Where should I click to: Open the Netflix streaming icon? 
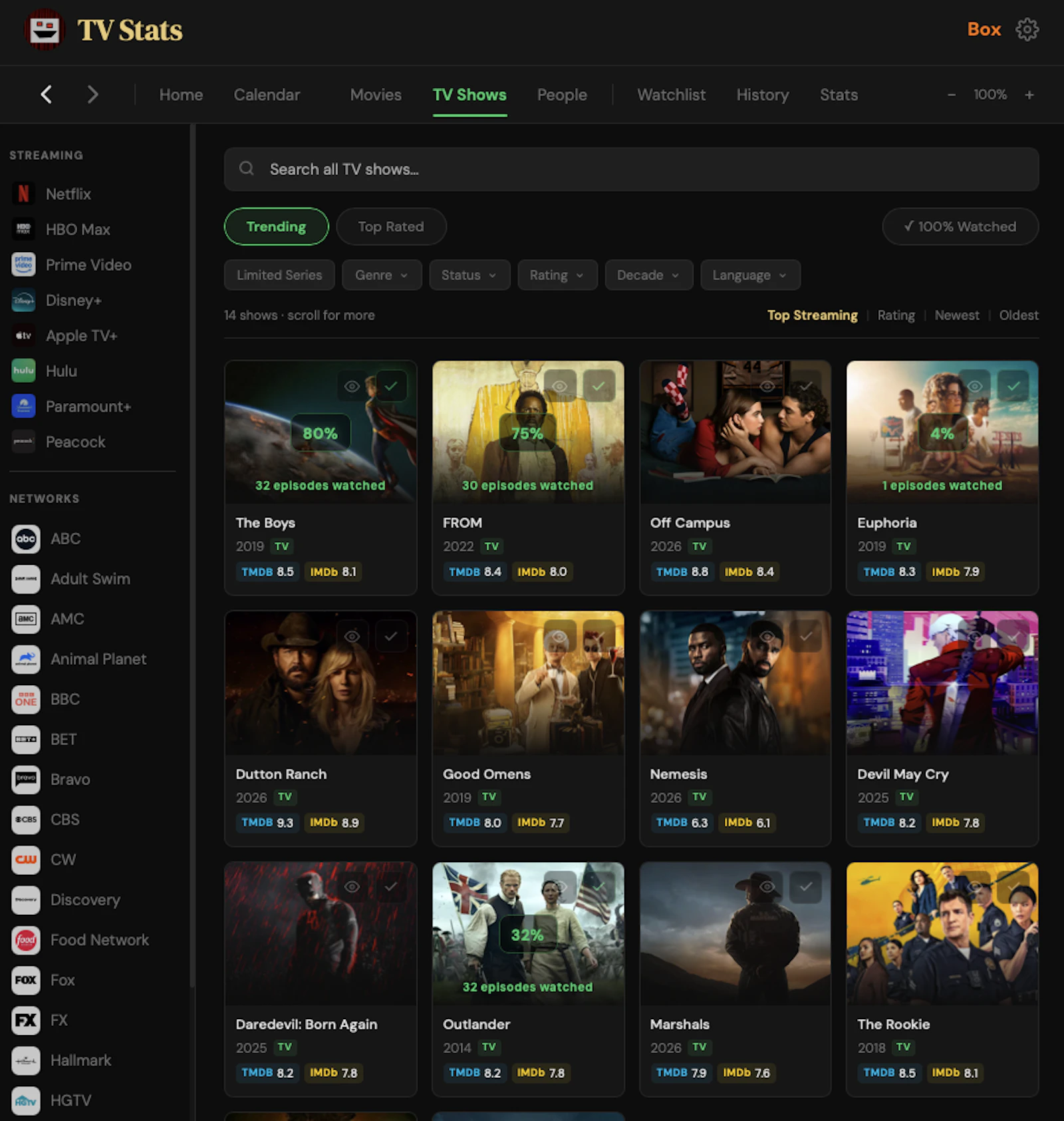[23, 194]
